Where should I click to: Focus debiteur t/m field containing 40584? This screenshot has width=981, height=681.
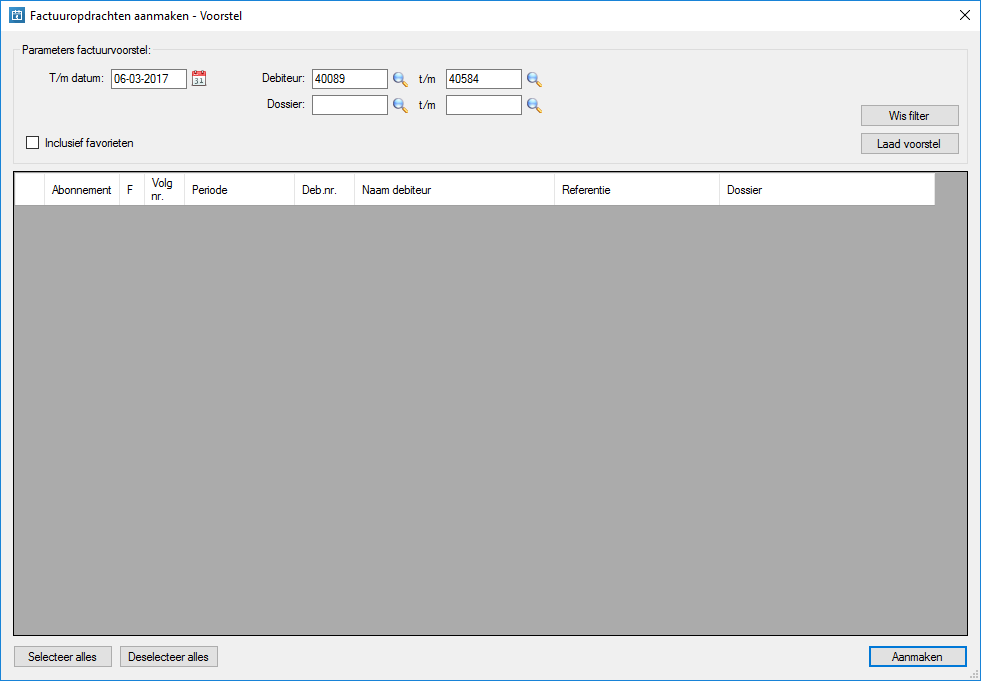484,79
